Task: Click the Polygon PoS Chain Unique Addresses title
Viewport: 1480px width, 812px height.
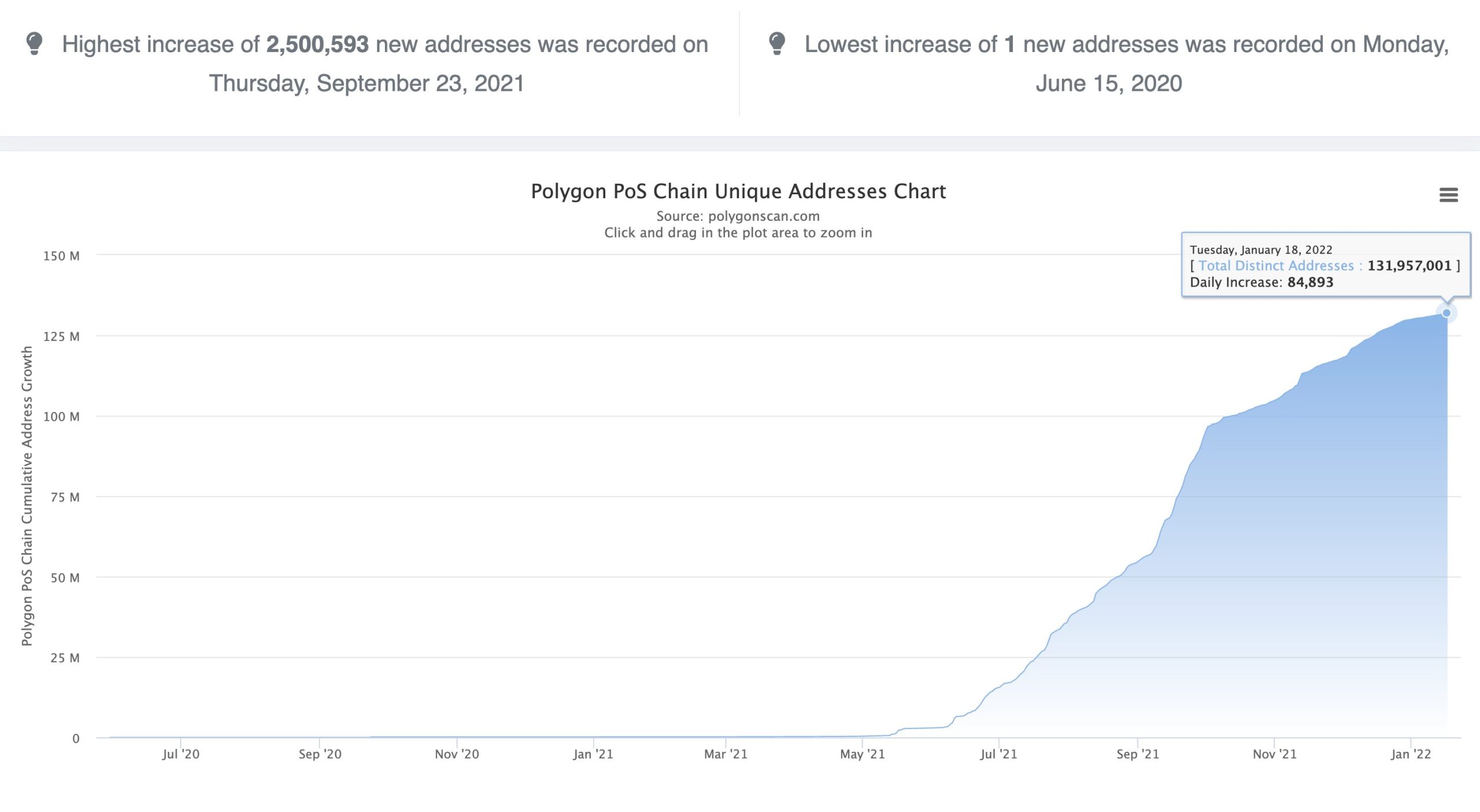Action: [x=738, y=191]
